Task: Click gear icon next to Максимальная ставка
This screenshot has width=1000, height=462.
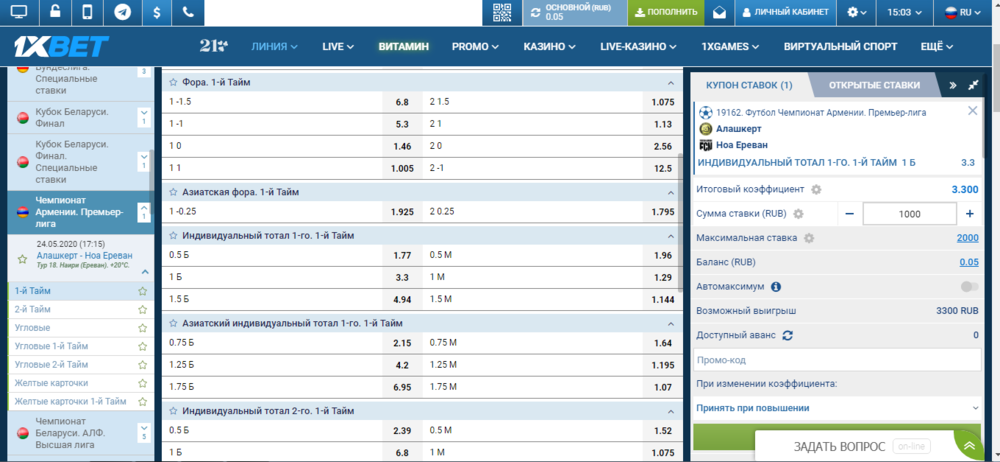Action: click(x=809, y=238)
